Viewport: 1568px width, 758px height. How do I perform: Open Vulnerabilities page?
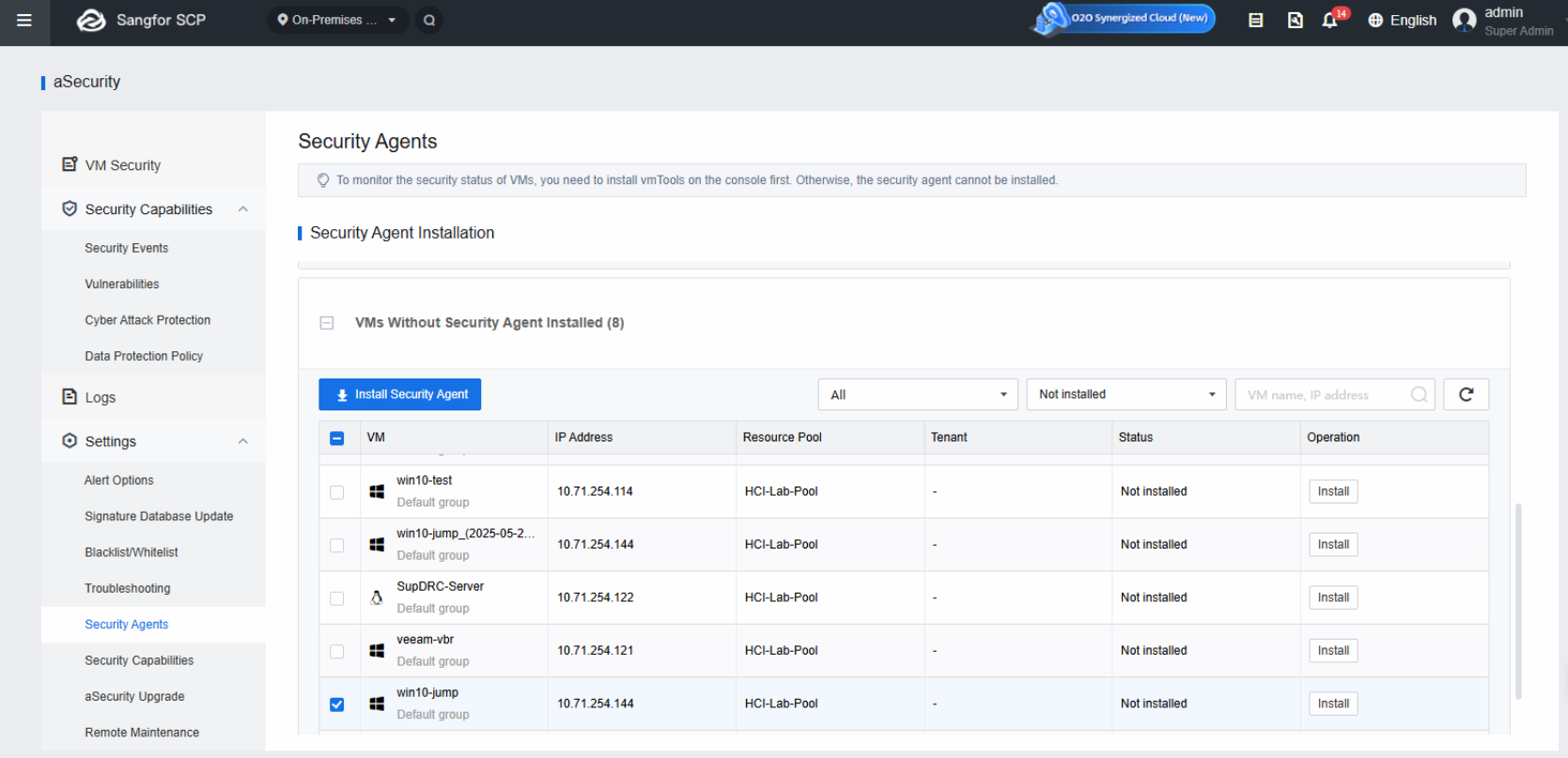pyautogui.click(x=122, y=284)
